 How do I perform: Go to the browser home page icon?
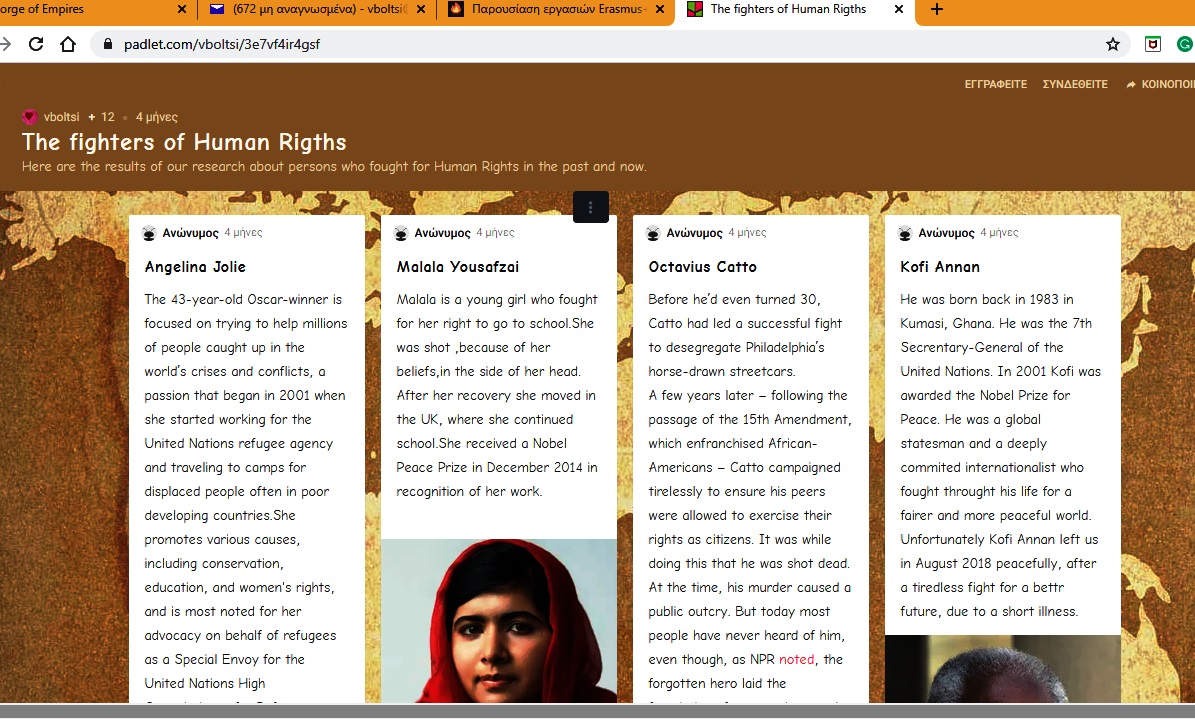(68, 44)
